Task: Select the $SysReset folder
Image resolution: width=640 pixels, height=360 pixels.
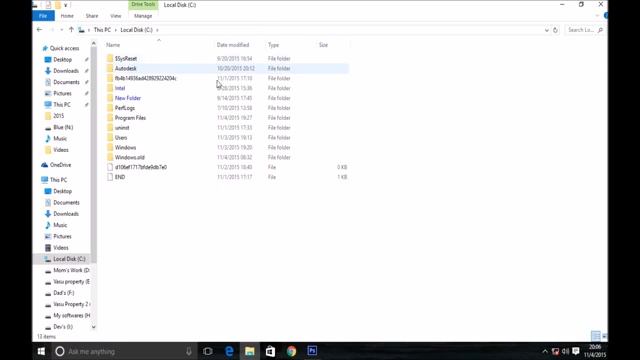Action: coord(126,59)
